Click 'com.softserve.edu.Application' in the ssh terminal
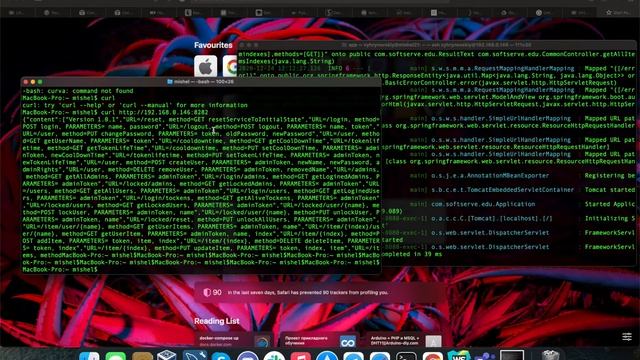Screen dimensions: 640x360 pos(483,204)
